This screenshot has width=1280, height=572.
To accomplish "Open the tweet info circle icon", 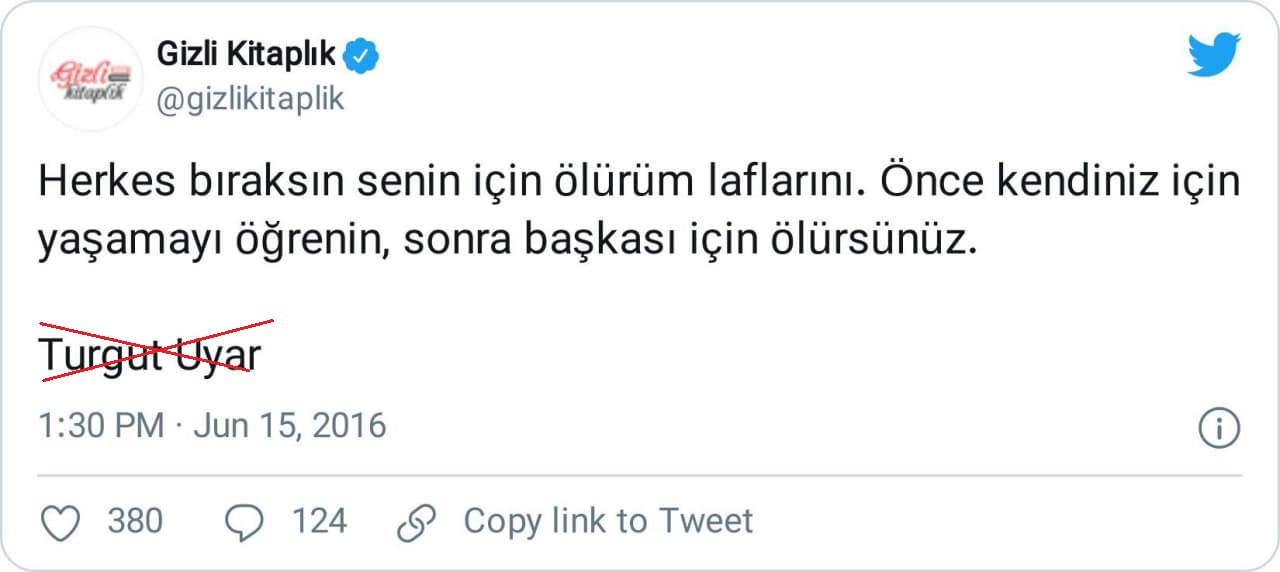I will coord(1218,428).
